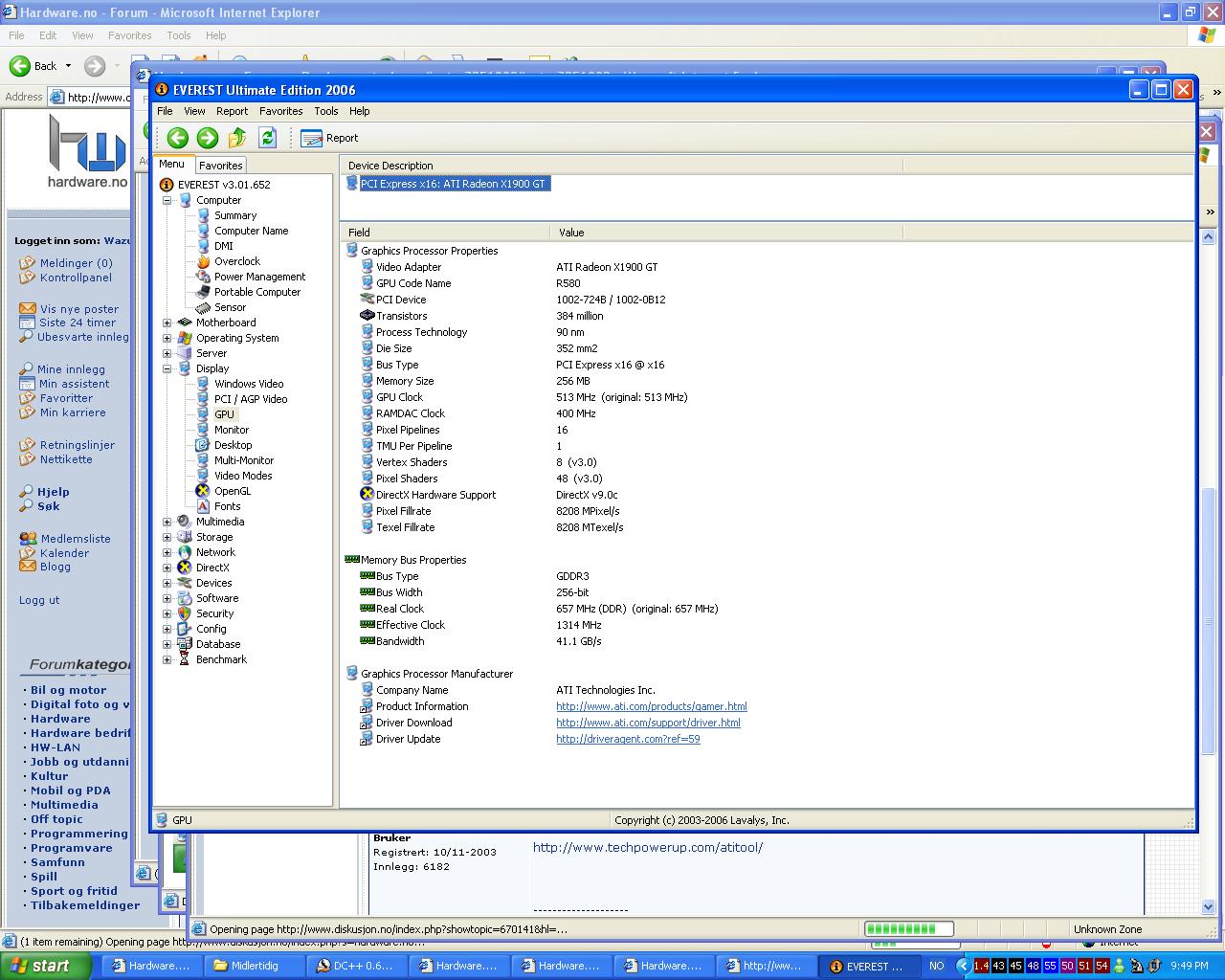Click Kontrollpanel link in Hardware.no sidebar
The height and width of the screenshot is (980, 1225).
tap(76, 278)
